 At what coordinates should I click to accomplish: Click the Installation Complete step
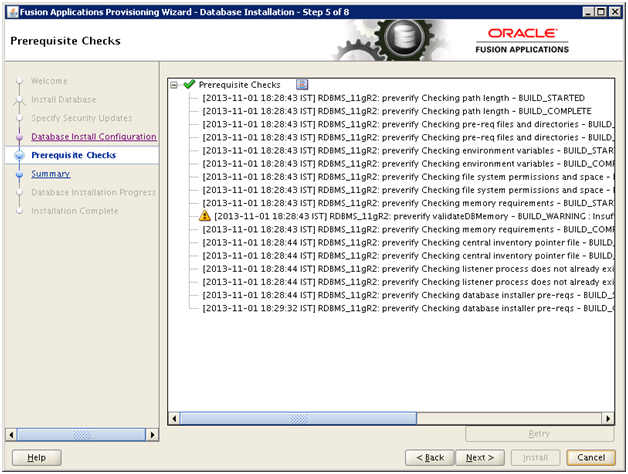tap(75, 211)
